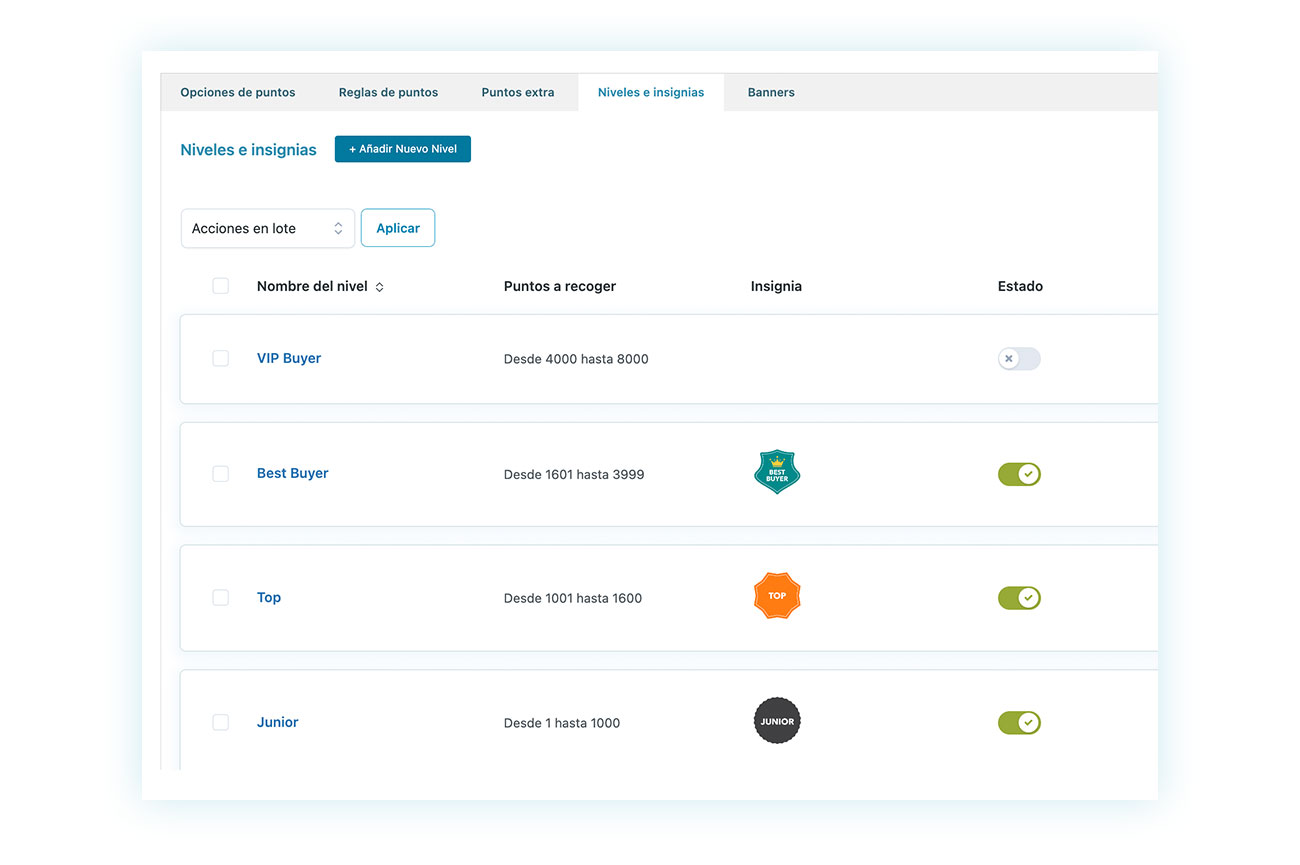Image resolution: width=1300 pixels, height=865 pixels.
Task: Click the Niveles e insignias page heading
Action: pos(248,150)
